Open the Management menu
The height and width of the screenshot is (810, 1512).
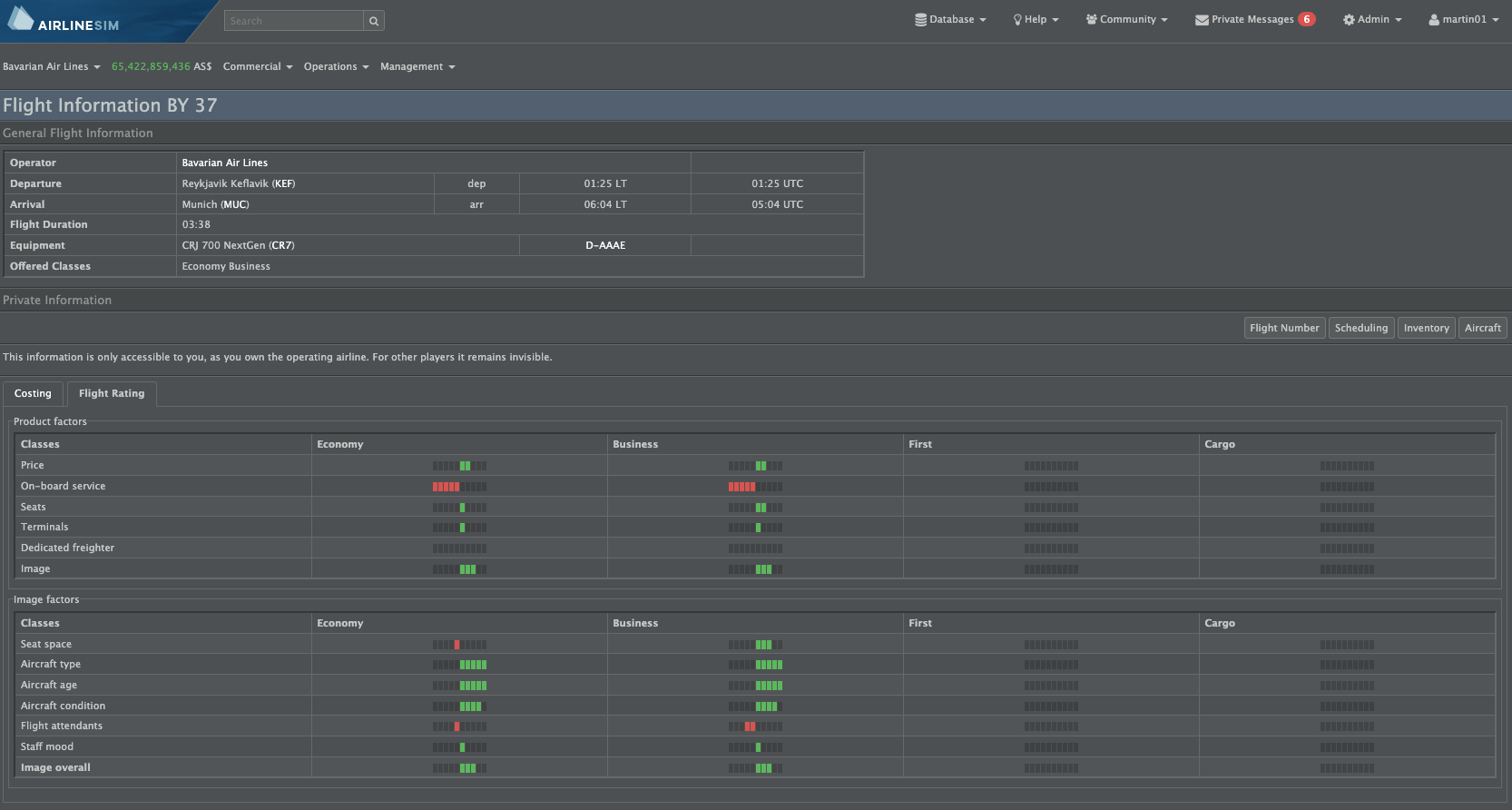(417, 67)
